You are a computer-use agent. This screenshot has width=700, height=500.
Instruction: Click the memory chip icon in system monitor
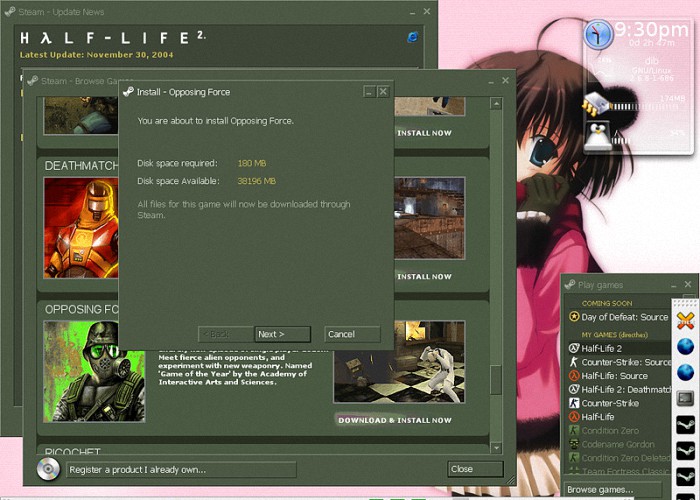(598, 103)
